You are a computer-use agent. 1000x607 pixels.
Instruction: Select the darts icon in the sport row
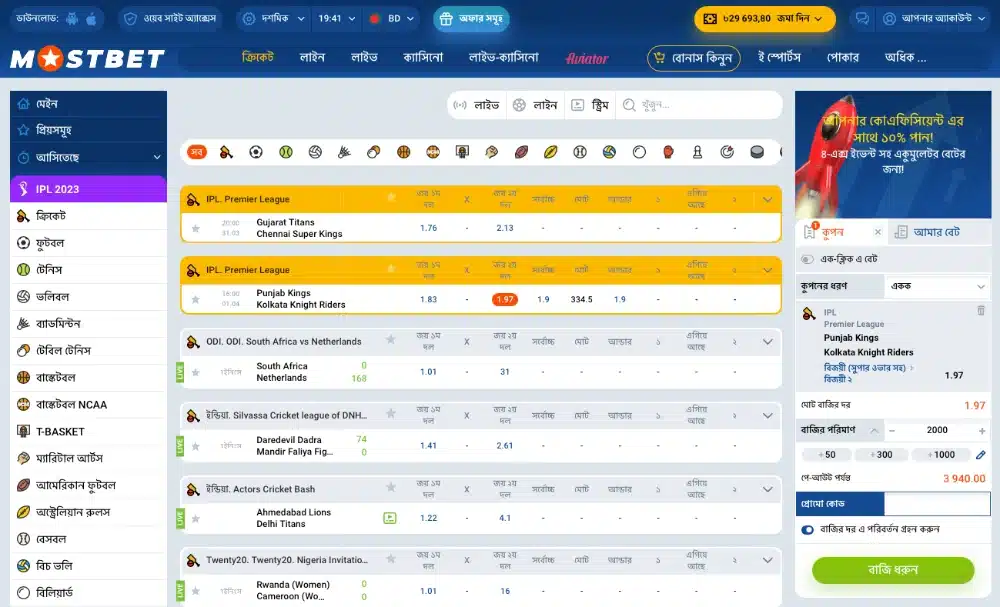(x=727, y=152)
